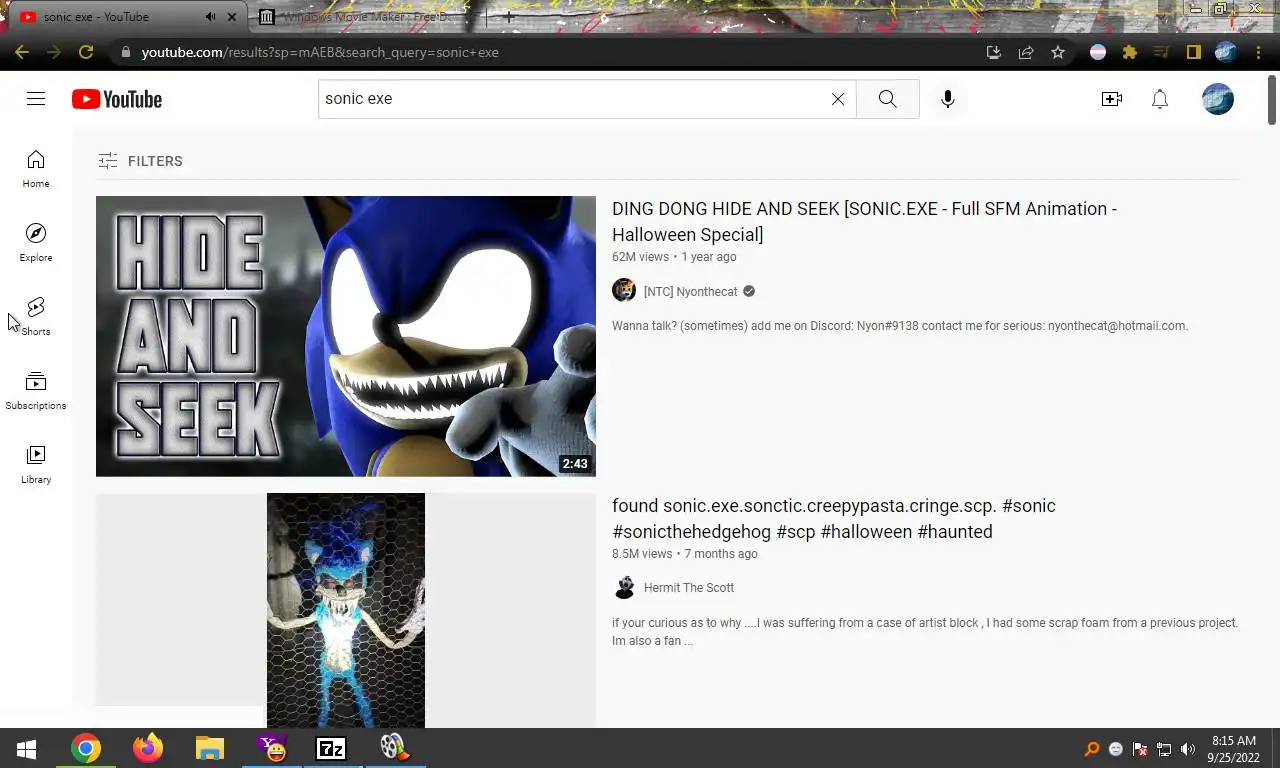Screen dimensions: 1280x768
Task: Open a new browser tab
Action: pos(508,17)
